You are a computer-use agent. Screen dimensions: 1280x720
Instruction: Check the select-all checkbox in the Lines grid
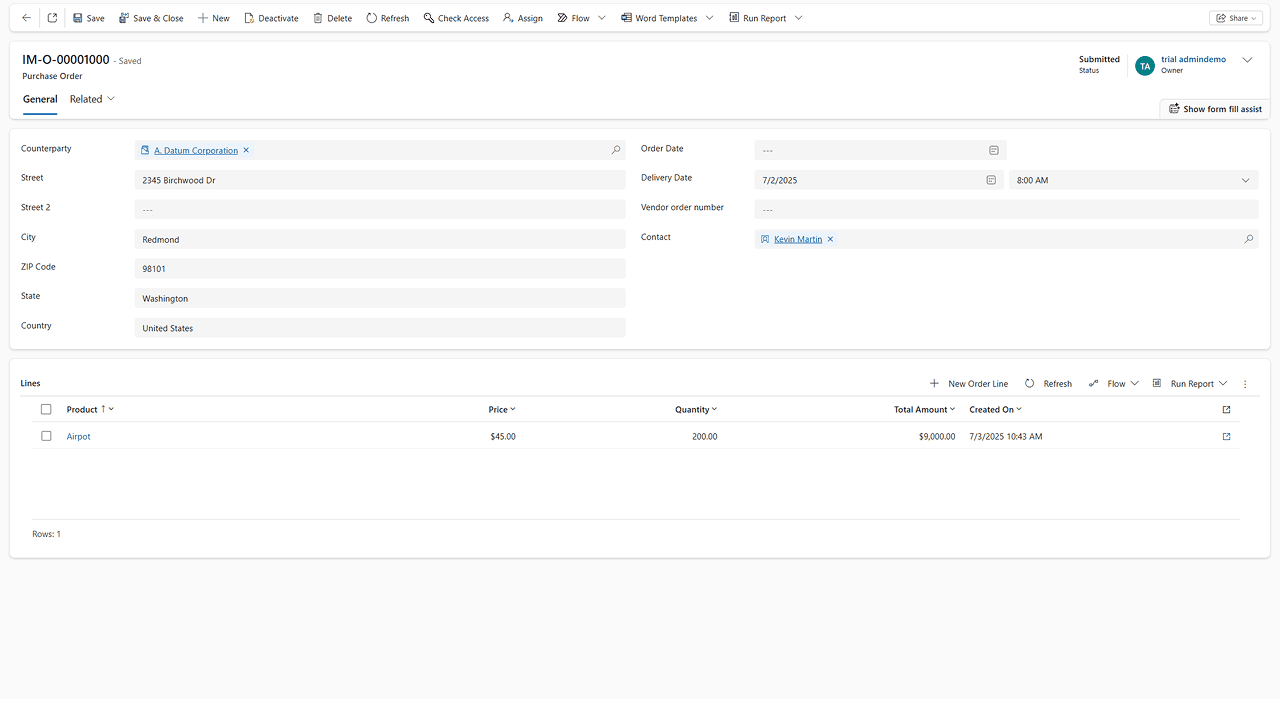click(46, 409)
